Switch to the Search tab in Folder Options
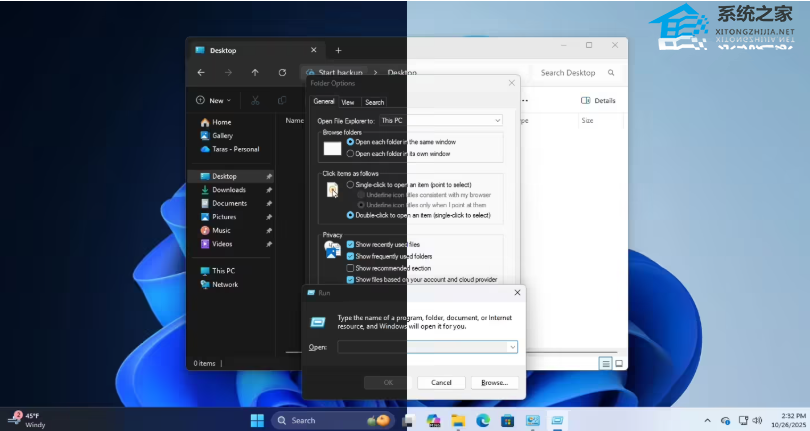 pos(374,102)
